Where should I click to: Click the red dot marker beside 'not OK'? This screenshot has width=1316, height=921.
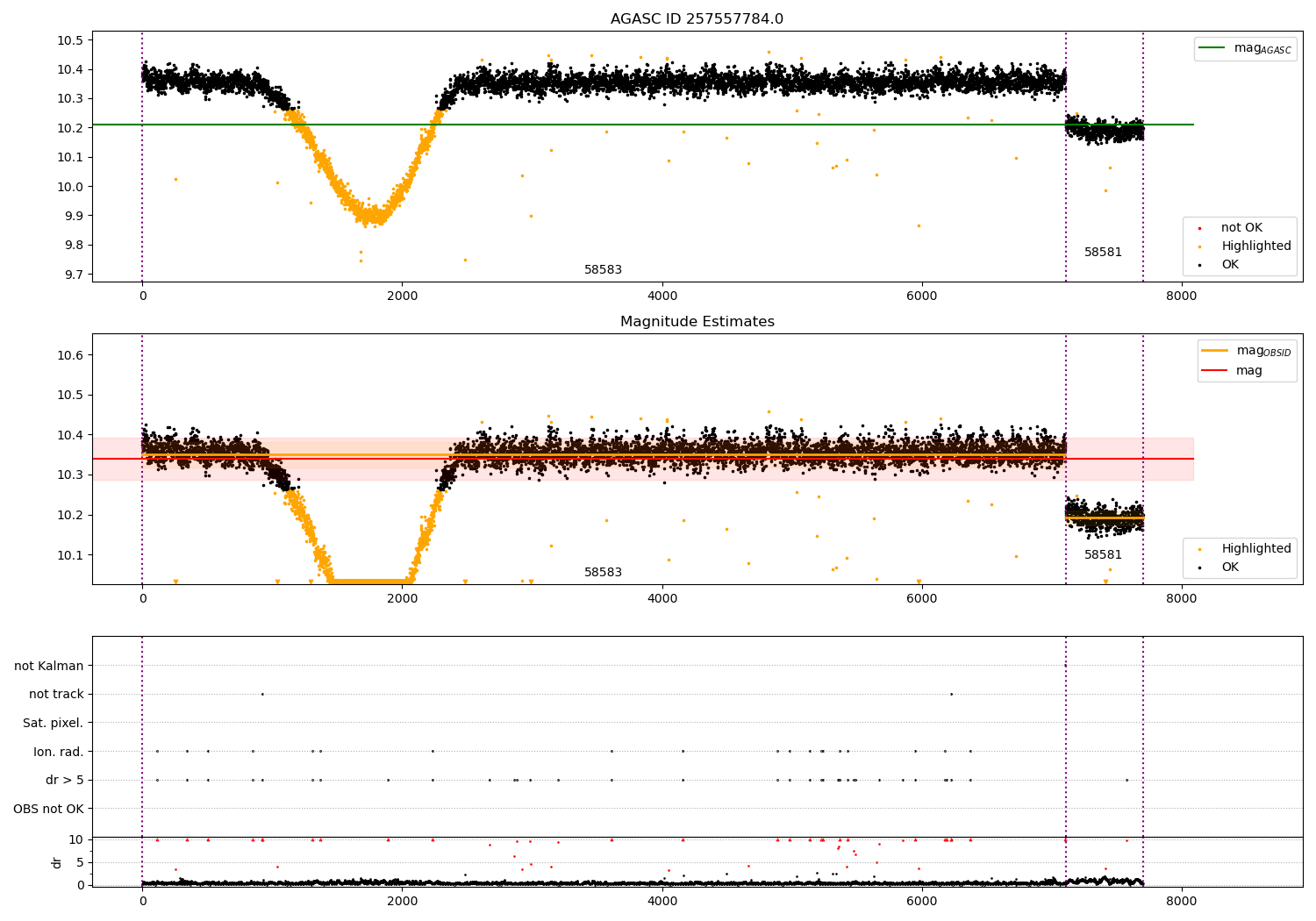(1200, 228)
